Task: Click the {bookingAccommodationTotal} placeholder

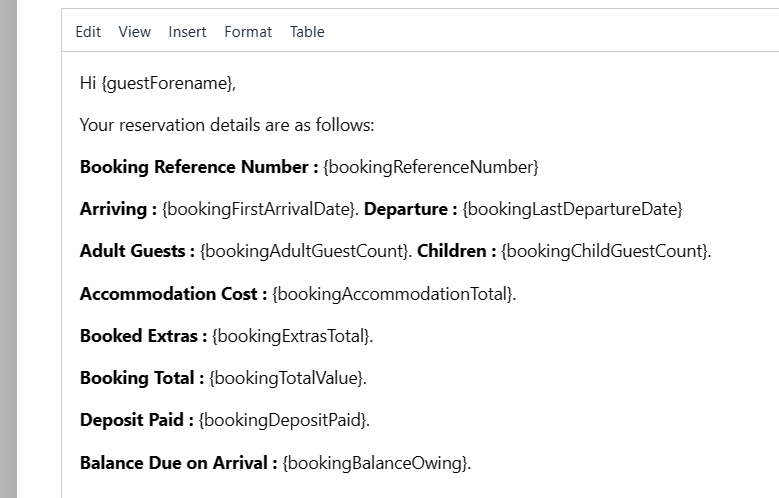Action: tap(394, 294)
